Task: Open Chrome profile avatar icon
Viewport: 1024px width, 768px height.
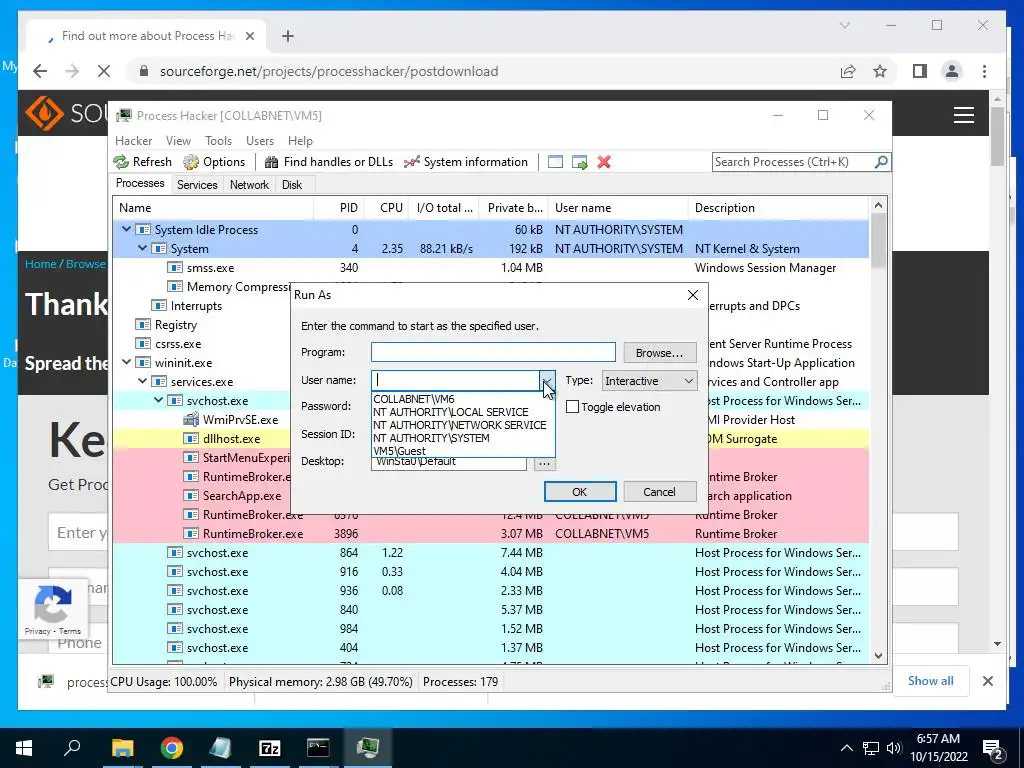Action: [952, 71]
